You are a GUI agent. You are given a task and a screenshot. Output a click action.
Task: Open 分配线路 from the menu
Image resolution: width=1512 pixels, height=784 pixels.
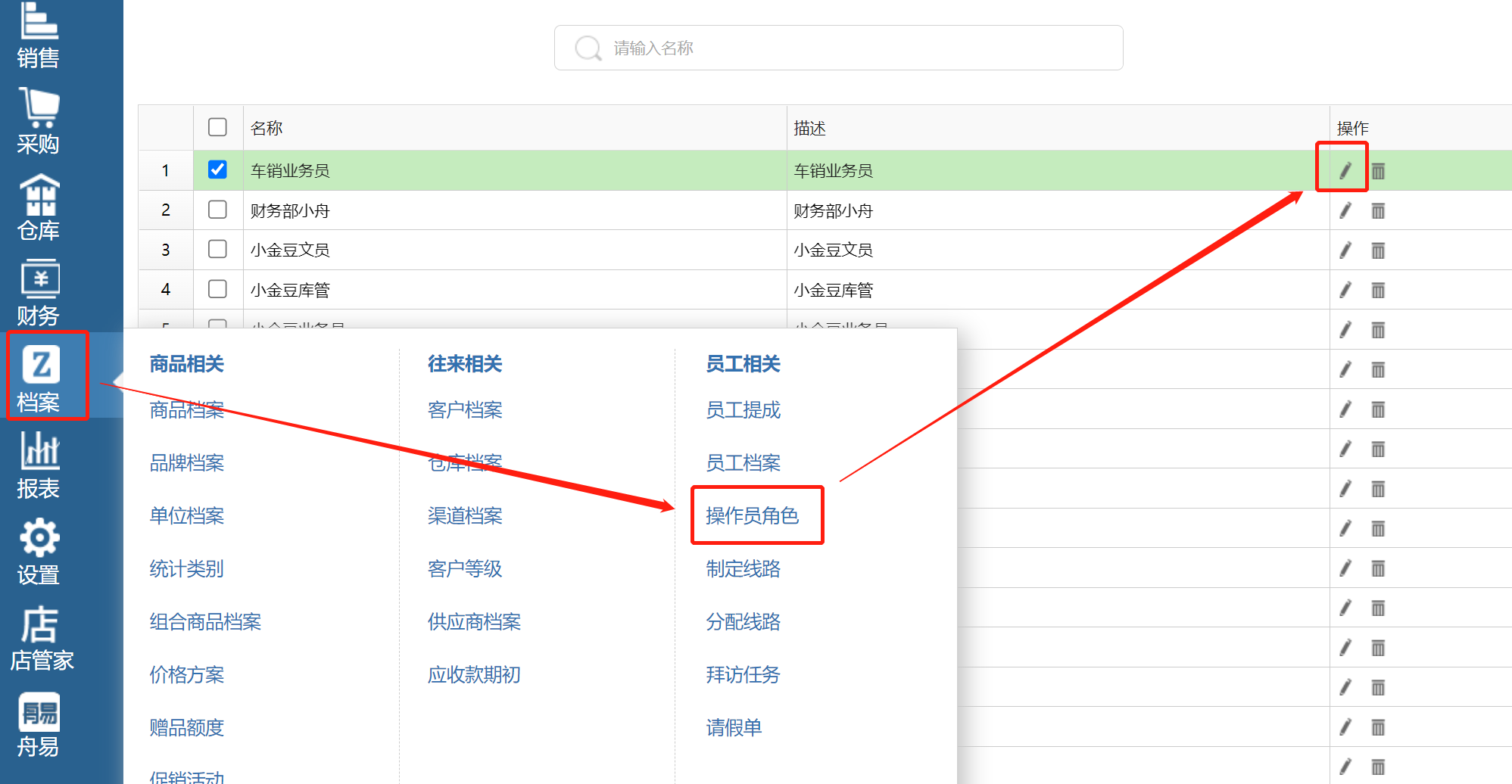click(x=744, y=621)
